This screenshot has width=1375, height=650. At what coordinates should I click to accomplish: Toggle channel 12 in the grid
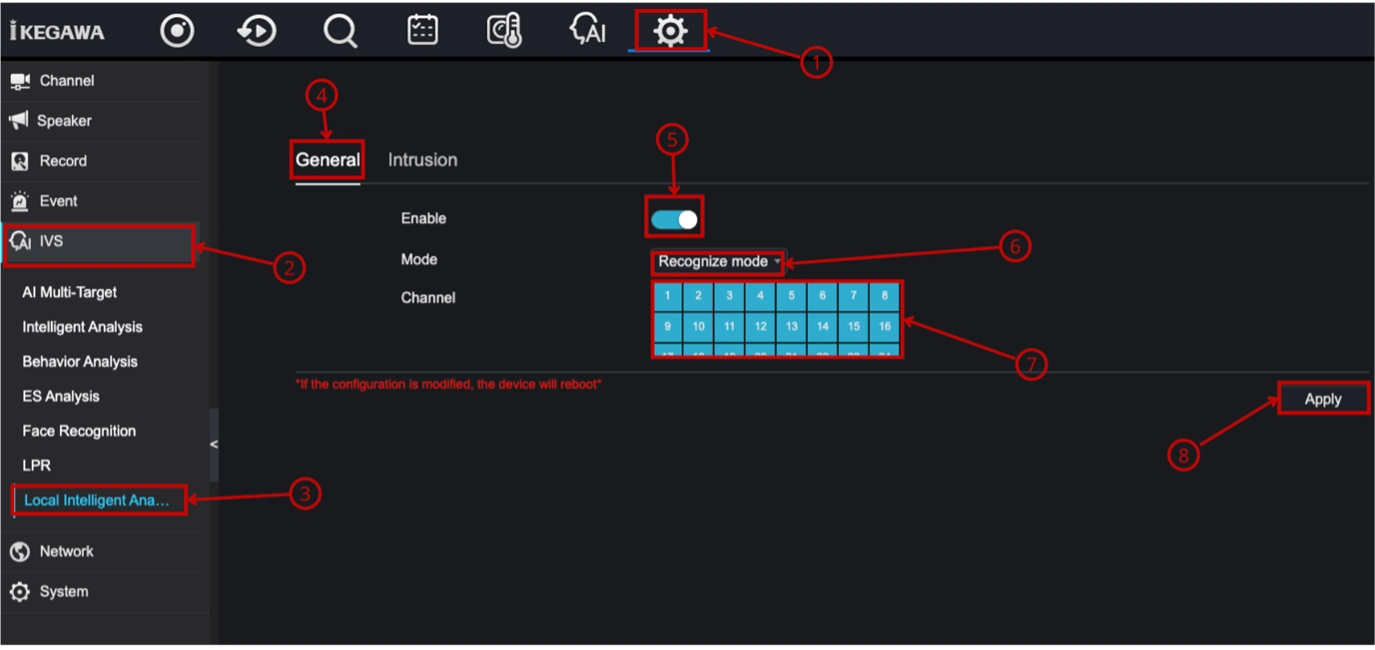pyautogui.click(x=761, y=327)
